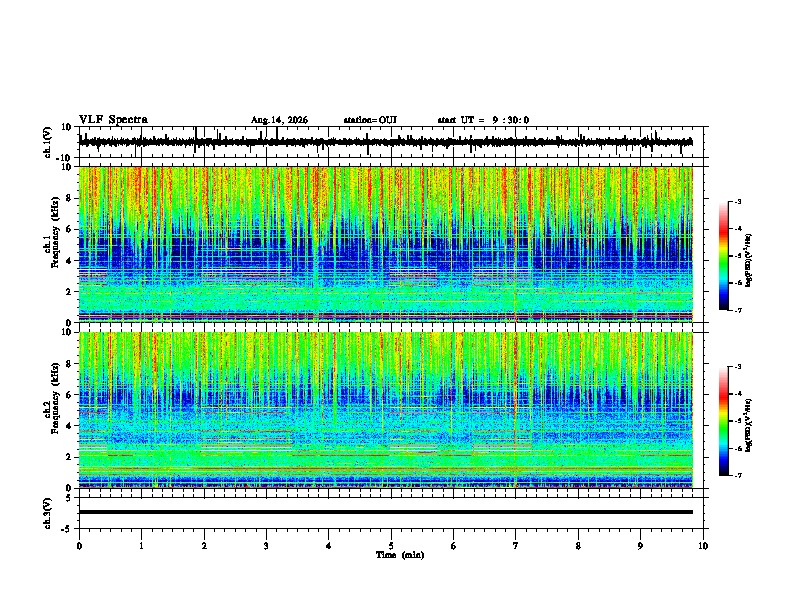Click the time axis tick label '9'

pyautogui.click(x=640, y=546)
